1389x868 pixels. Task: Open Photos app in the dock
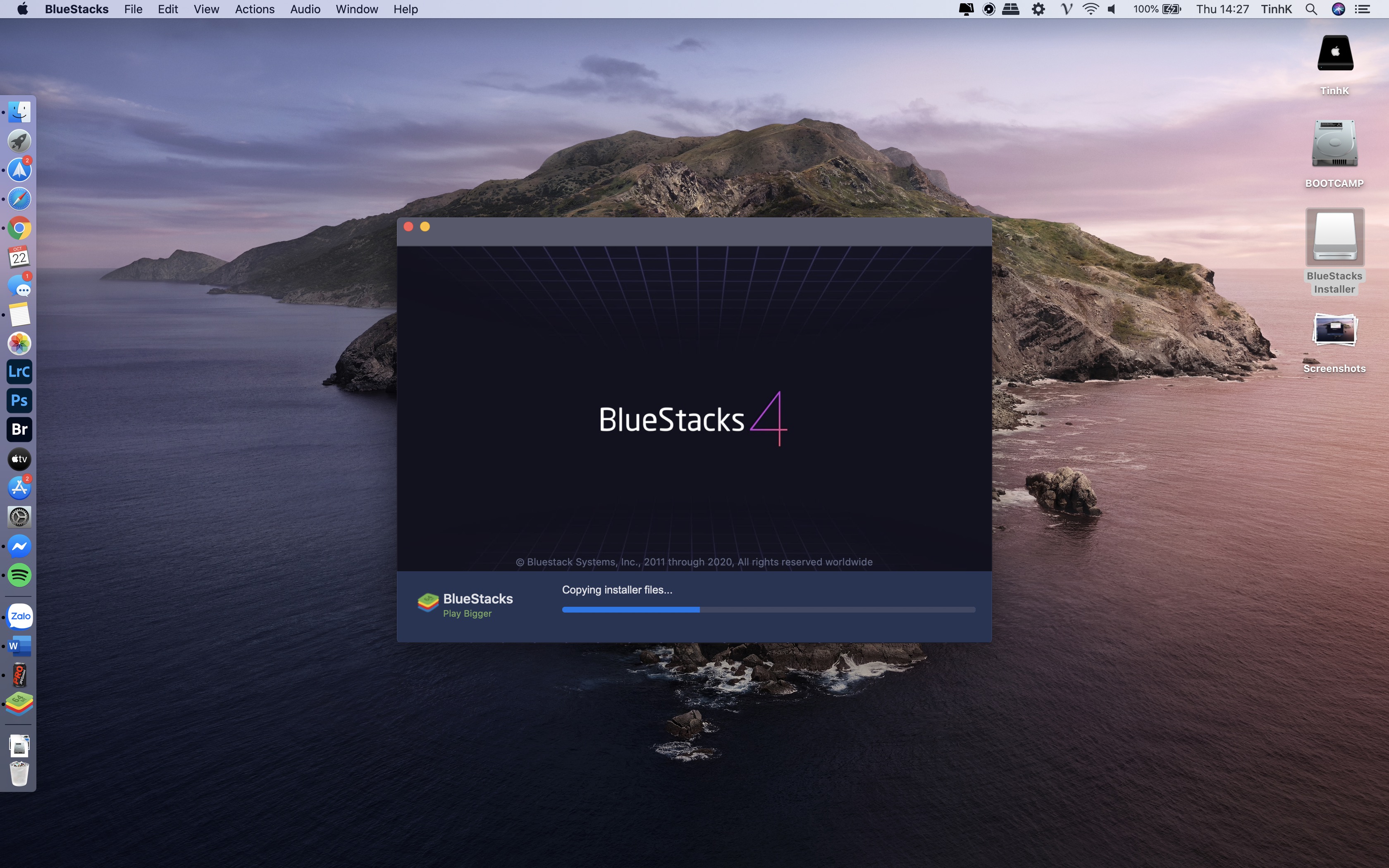click(19, 343)
